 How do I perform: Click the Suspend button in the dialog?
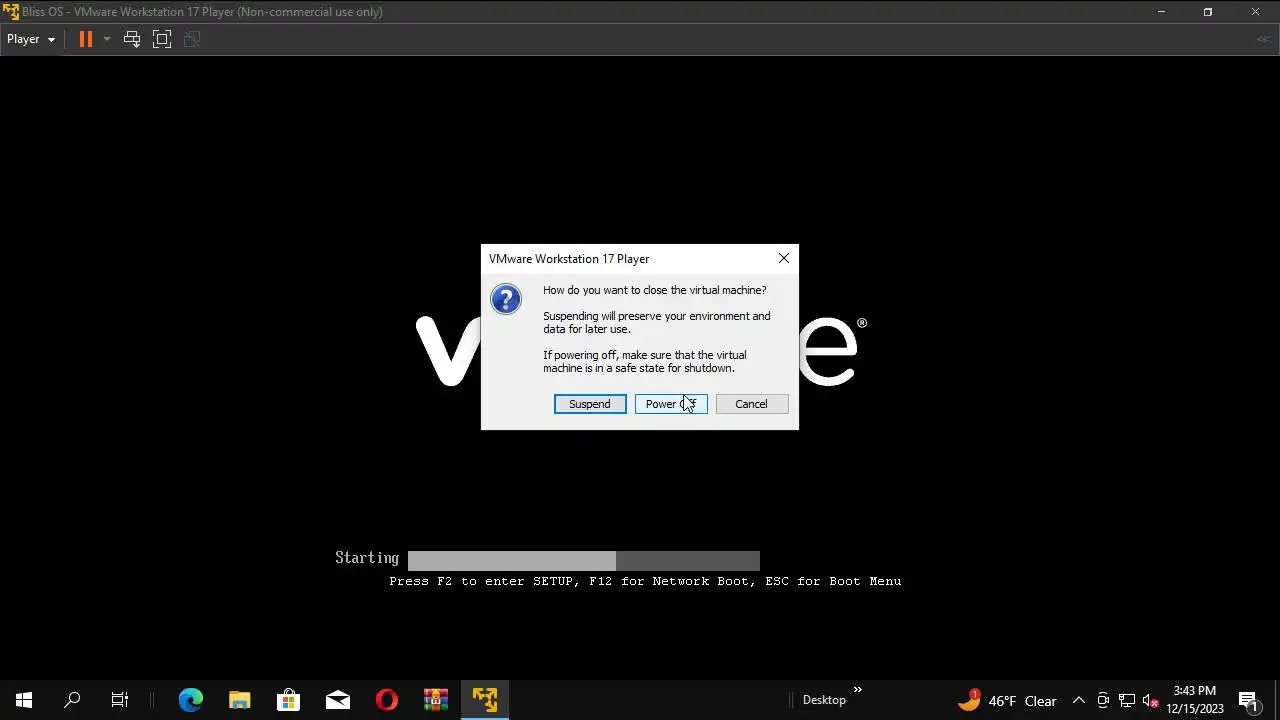point(590,404)
